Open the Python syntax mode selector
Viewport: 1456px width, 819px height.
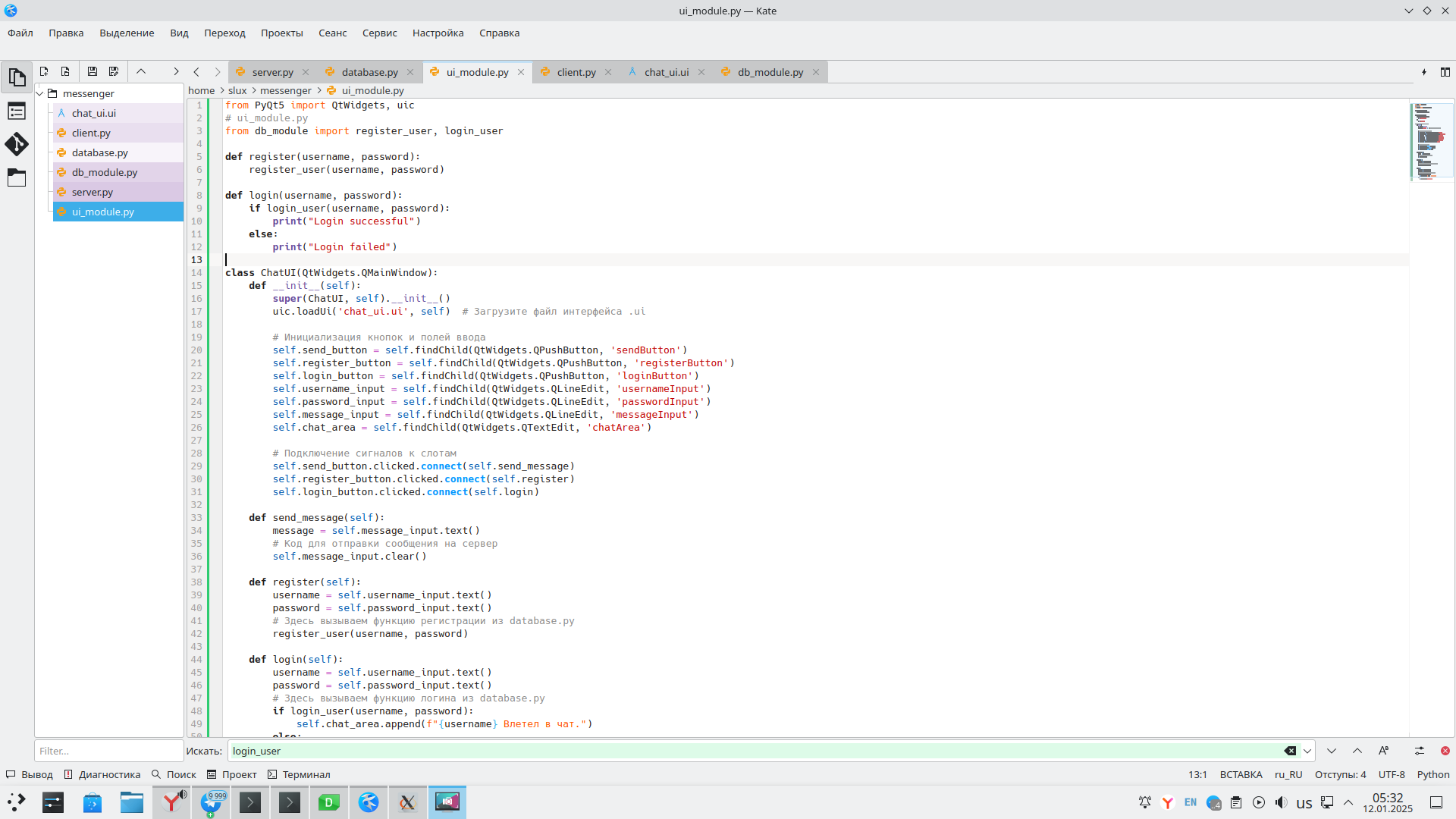1432,774
